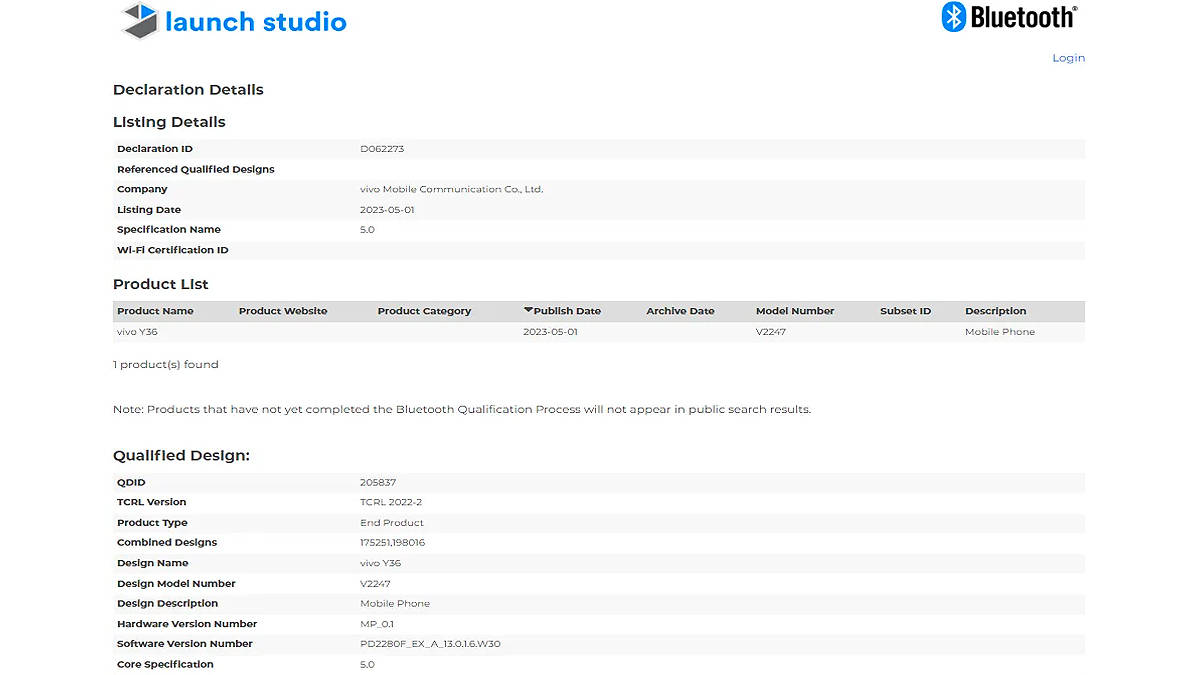The height and width of the screenshot is (675, 1200).
Task: Select the QDID value 205837
Action: pos(378,482)
